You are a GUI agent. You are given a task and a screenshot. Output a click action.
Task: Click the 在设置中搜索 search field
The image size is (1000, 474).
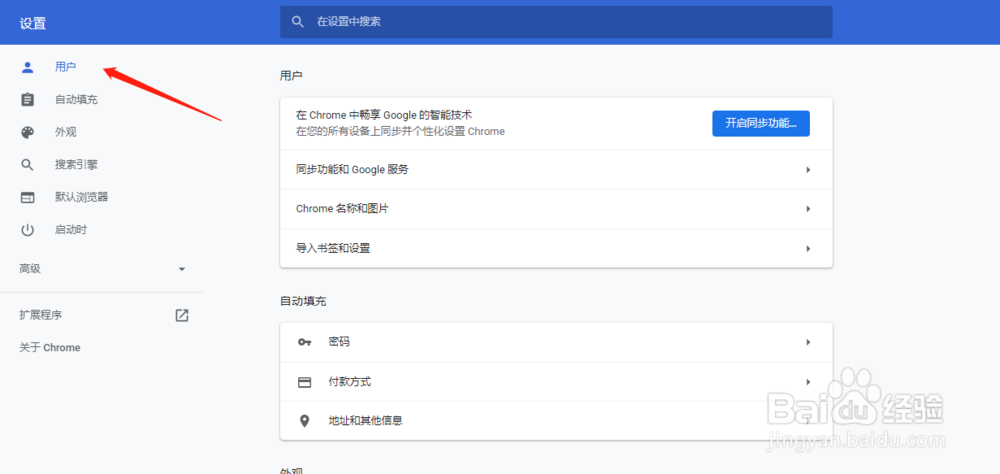pos(556,22)
